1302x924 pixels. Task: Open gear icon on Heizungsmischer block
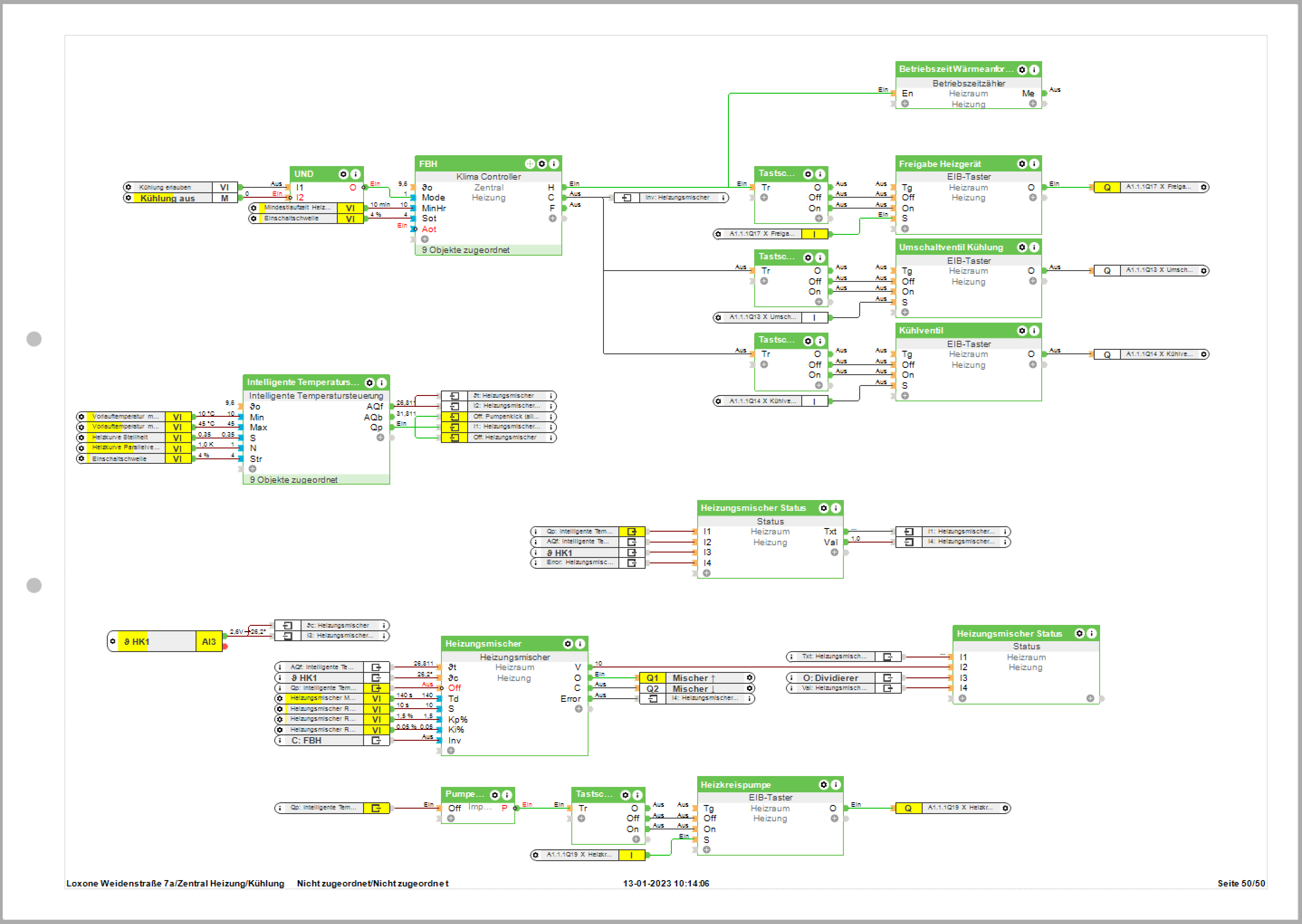pyautogui.click(x=568, y=643)
